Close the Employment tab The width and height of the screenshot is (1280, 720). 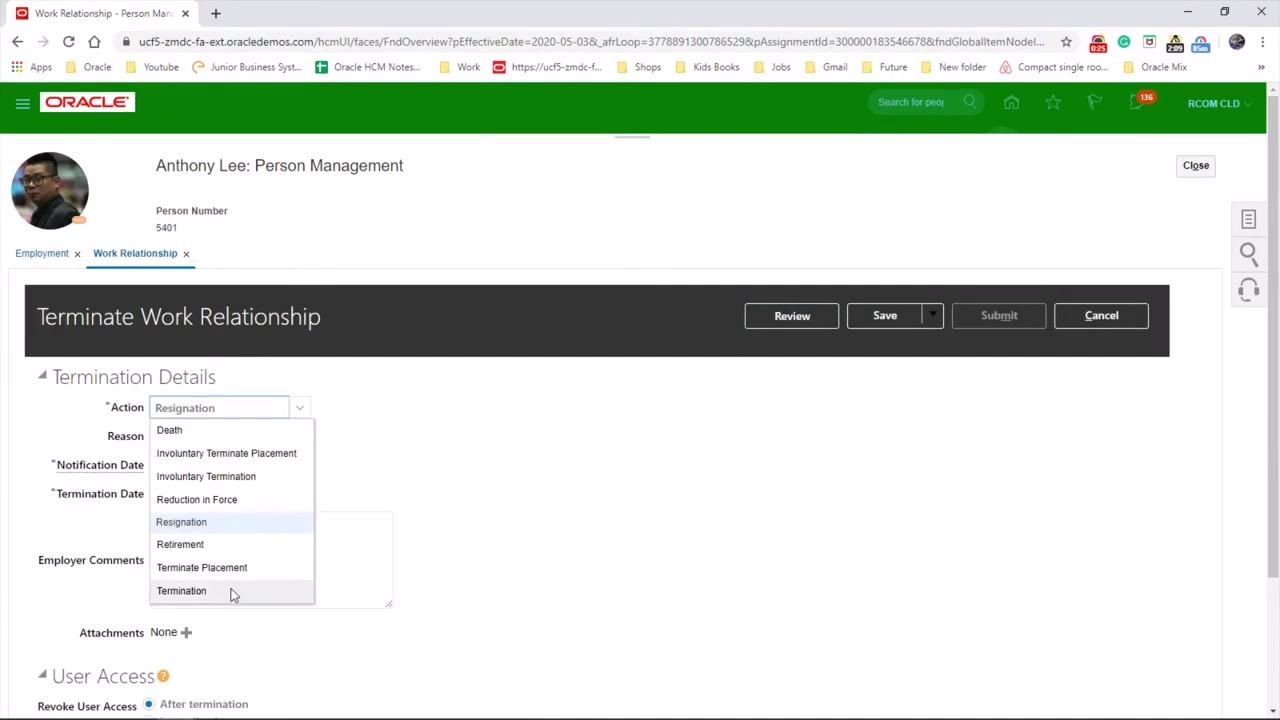[77, 254]
